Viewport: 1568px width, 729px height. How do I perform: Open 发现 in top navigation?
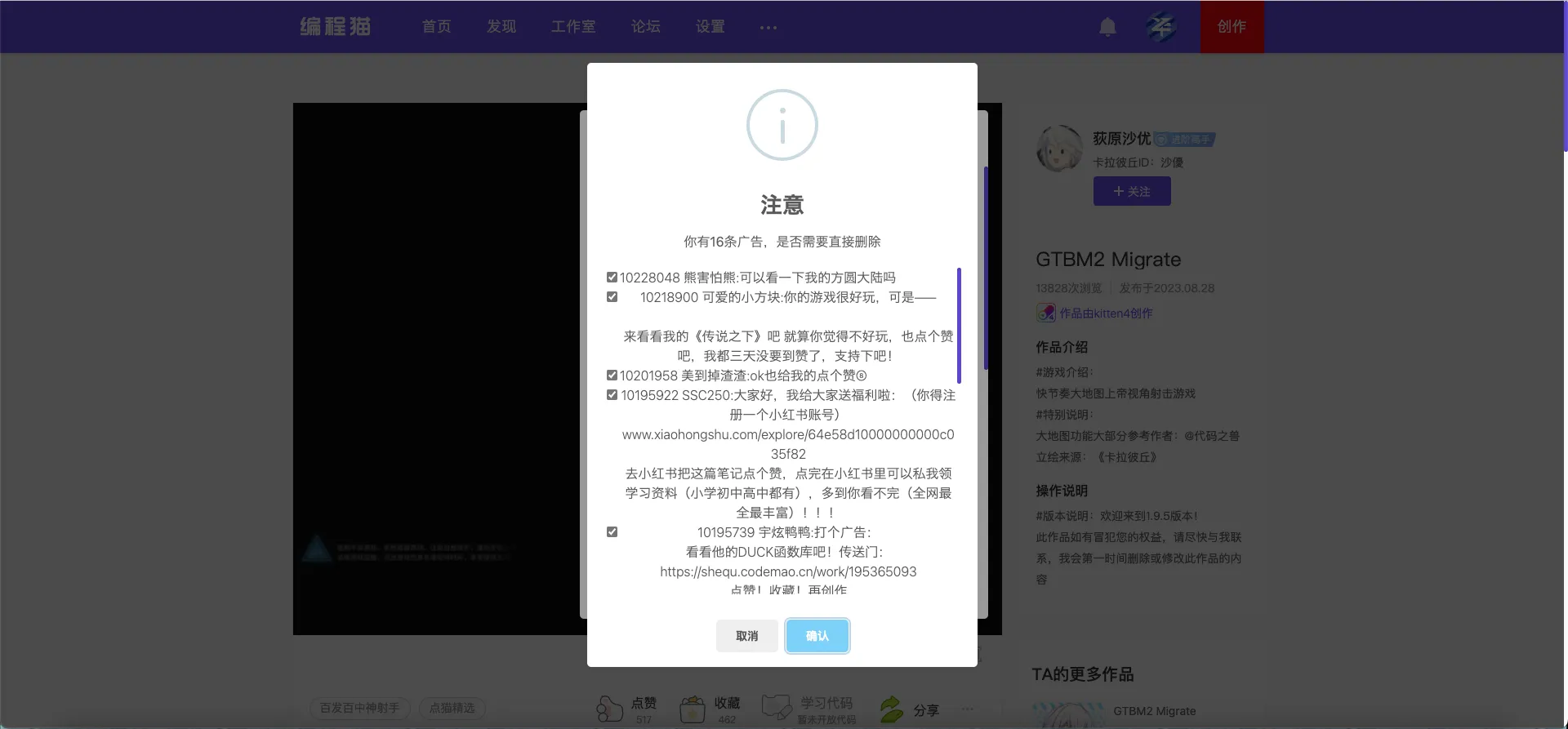pyautogui.click(x=501, y=27)
